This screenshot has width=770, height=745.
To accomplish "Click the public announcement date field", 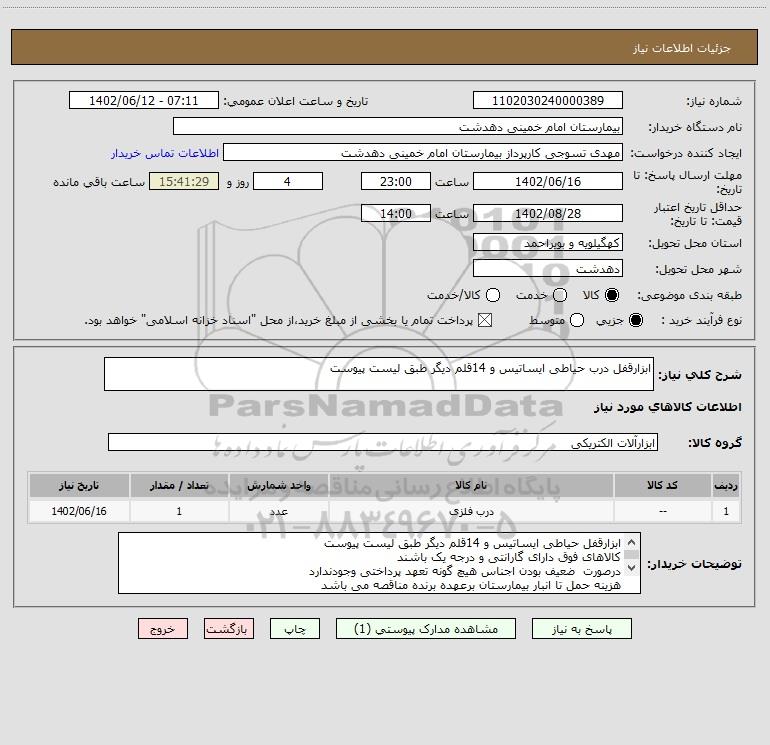I will point(143,100).
